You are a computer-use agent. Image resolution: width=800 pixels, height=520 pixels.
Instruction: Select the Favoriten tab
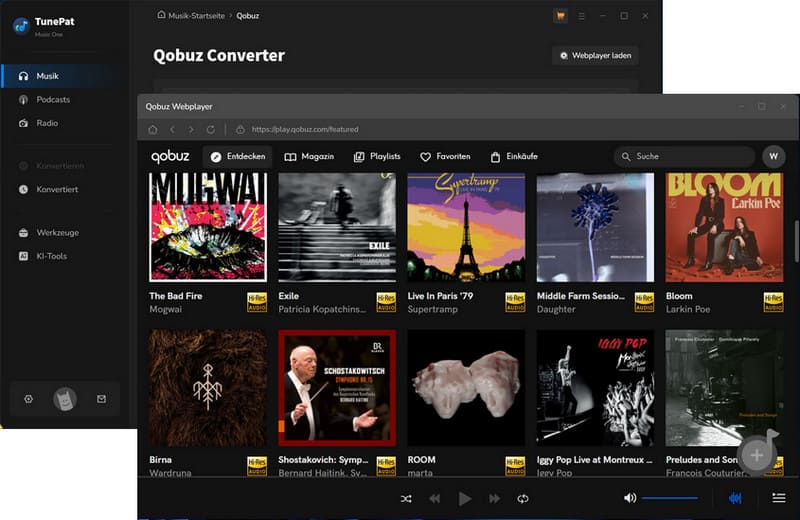point(445,157)
